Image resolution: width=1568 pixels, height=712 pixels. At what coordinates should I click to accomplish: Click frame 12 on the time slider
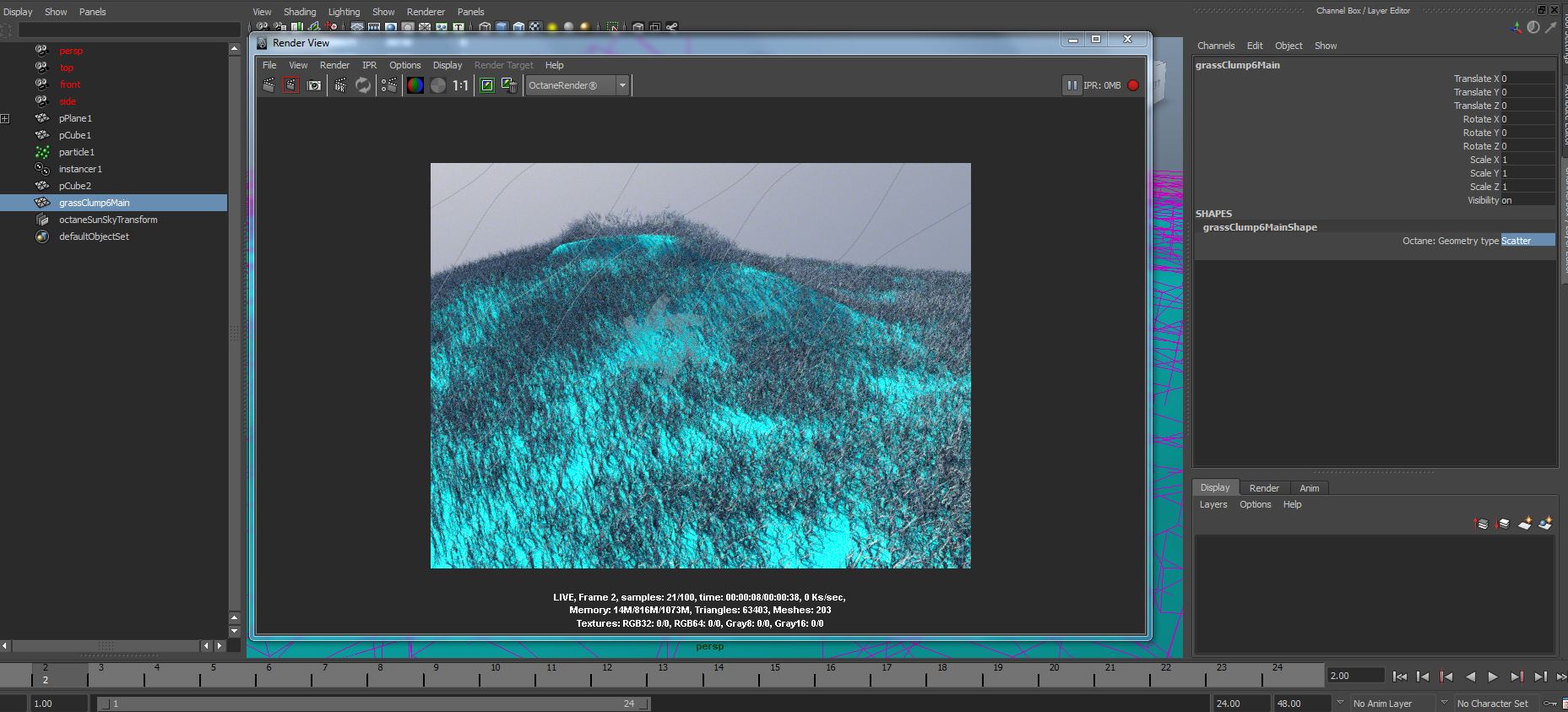(605, 674)
